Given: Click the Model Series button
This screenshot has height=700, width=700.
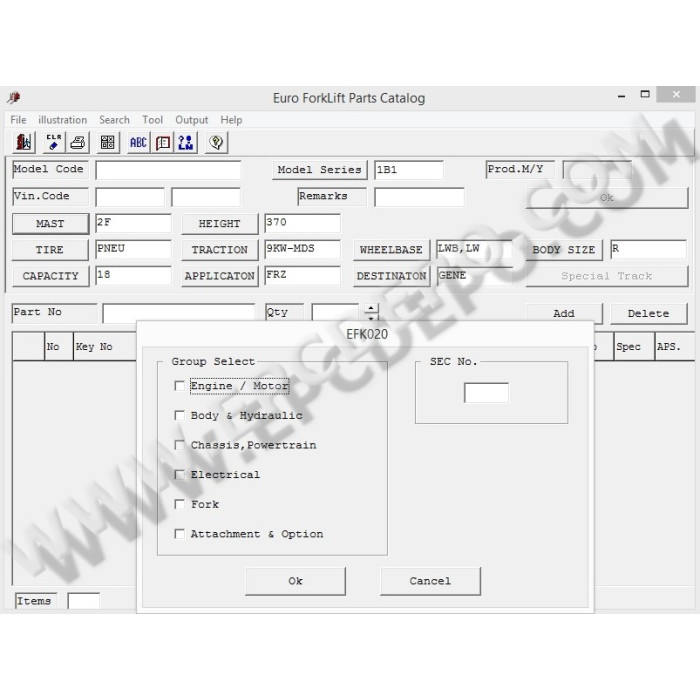Looking at the screenshot, I should 320,170.
